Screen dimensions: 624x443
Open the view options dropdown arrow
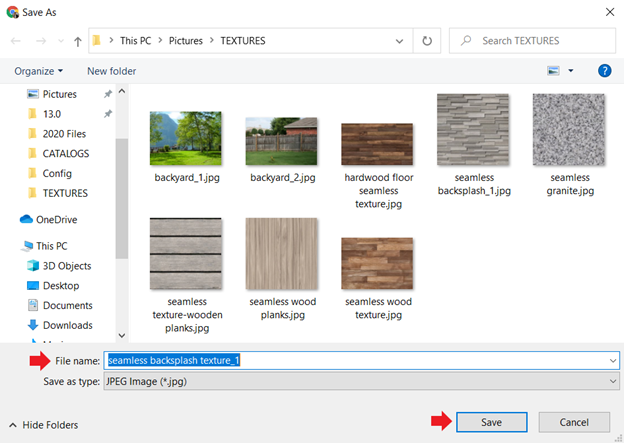pyautogui.click(x=571, y=71)
